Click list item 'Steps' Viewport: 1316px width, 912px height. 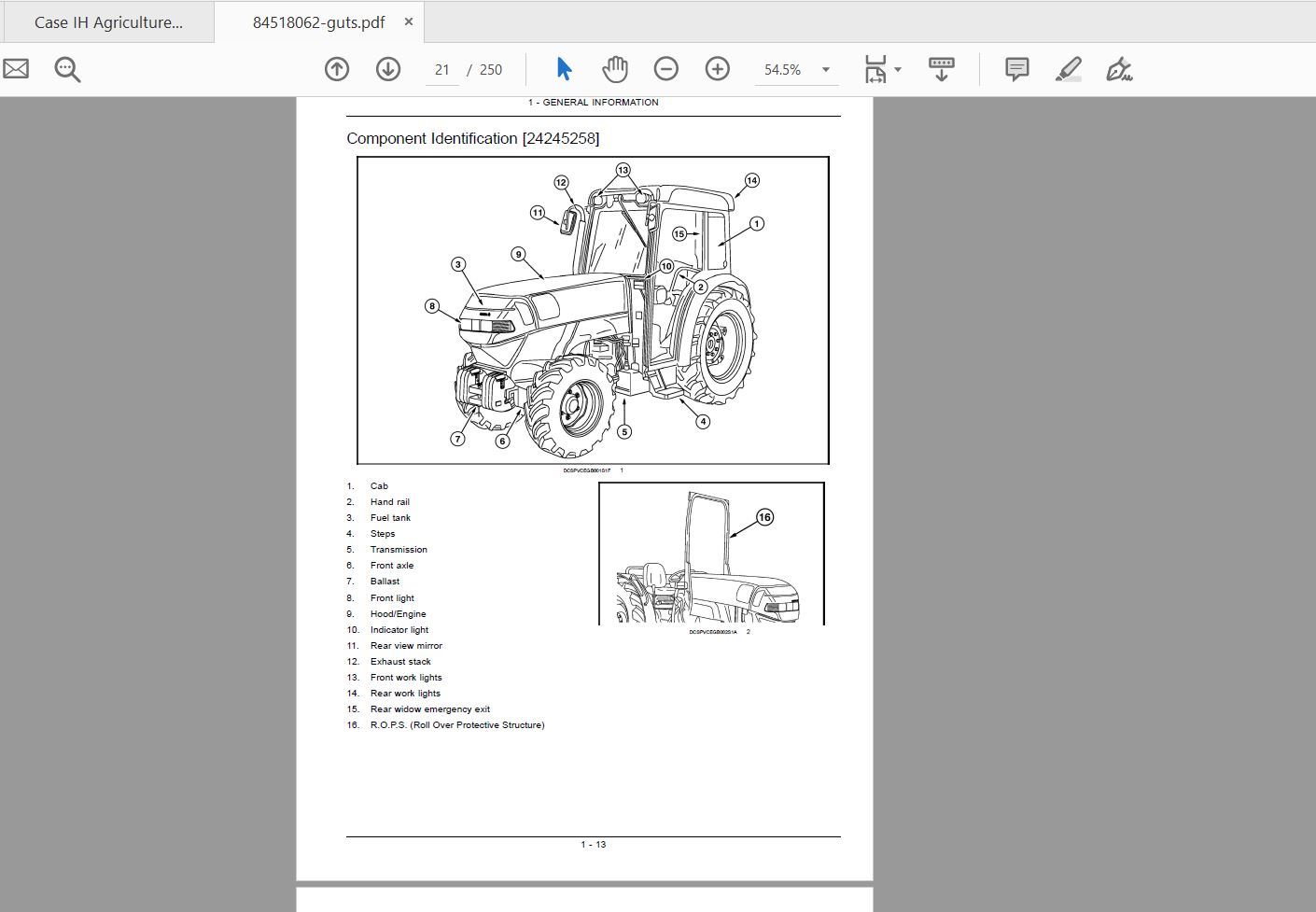tap(383, 534)
